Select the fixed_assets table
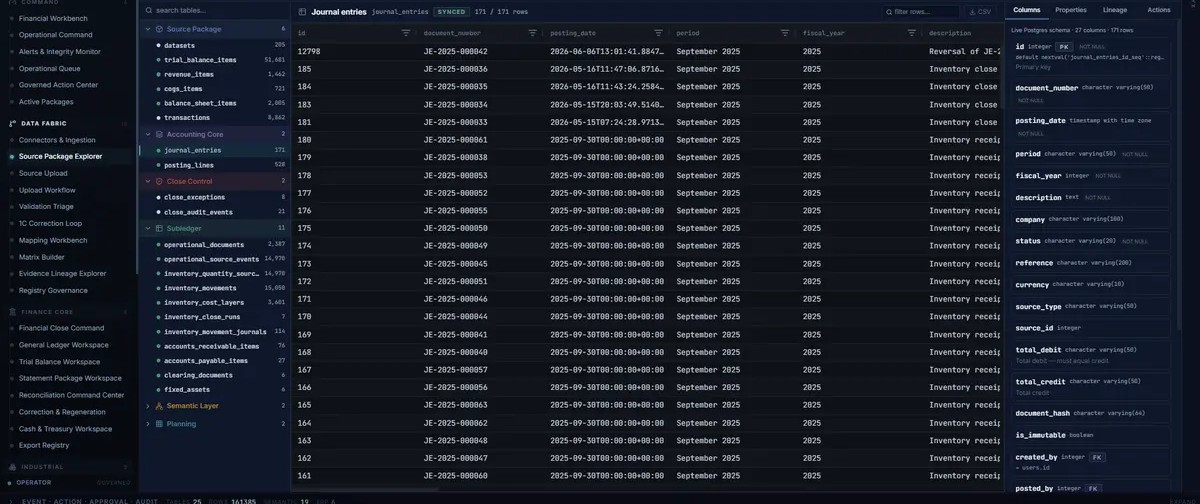This screenshot has height=504, width=1200. pyautogui.click(x=213, y=389)
